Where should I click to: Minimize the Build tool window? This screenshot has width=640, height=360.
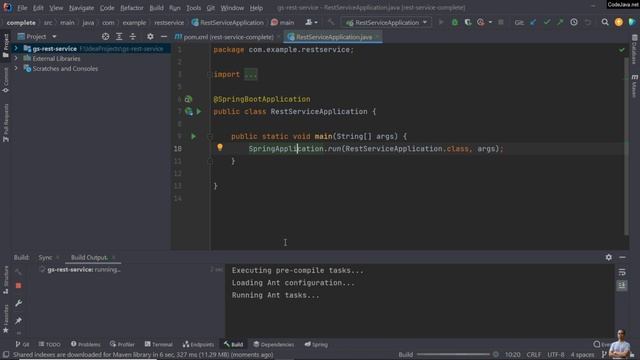coord(622,257)
